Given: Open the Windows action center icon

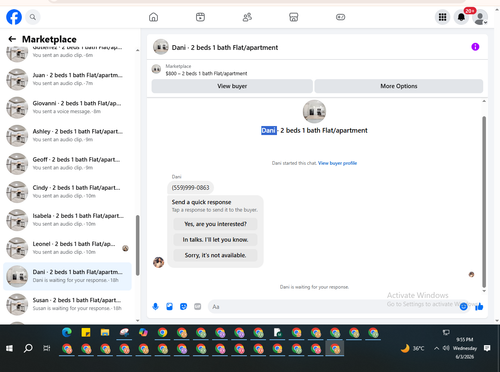Looking at the screenshot, I should (x=487, y=348).
